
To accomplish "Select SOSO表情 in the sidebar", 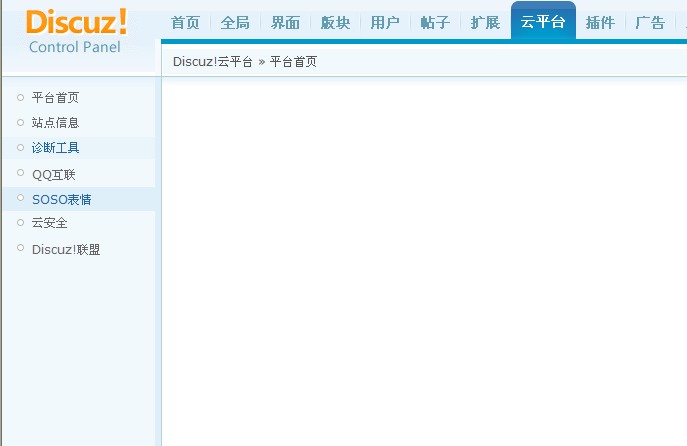I will point(62,199).
